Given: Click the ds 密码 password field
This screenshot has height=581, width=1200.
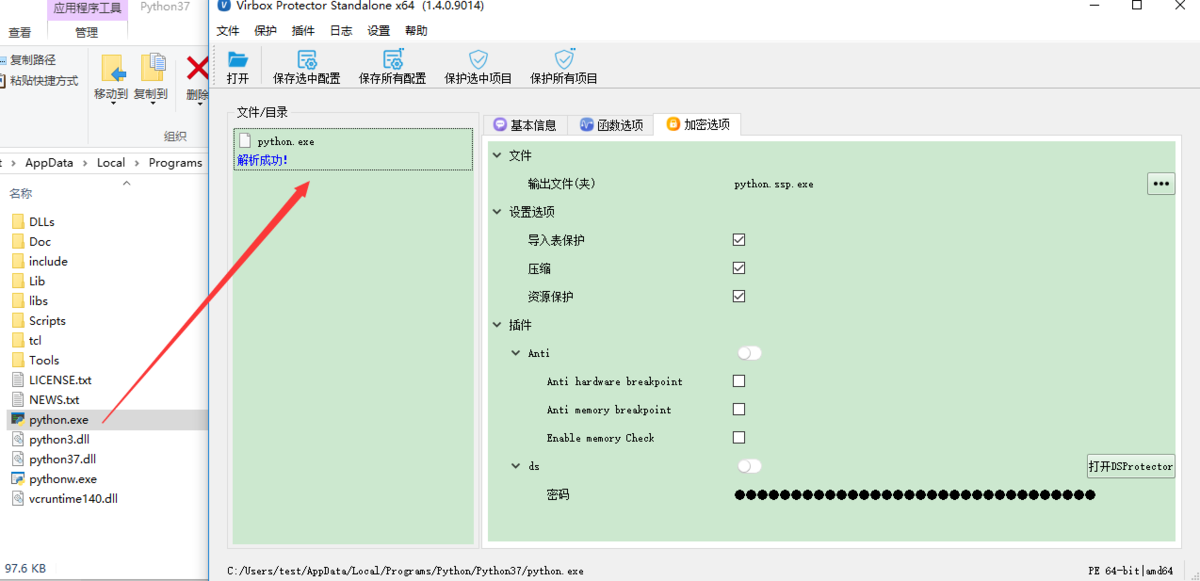Looking at the screenshot, I should point(914,494).
